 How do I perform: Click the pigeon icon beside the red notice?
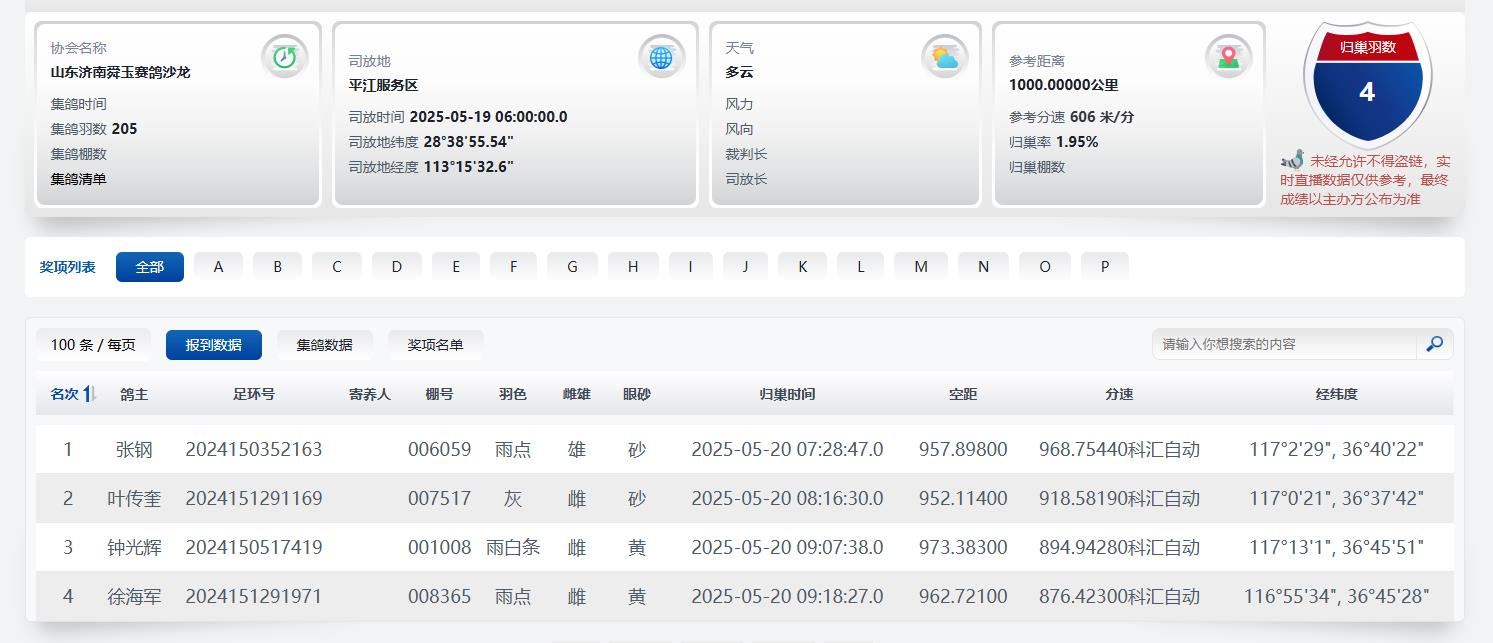point(1293,160)
